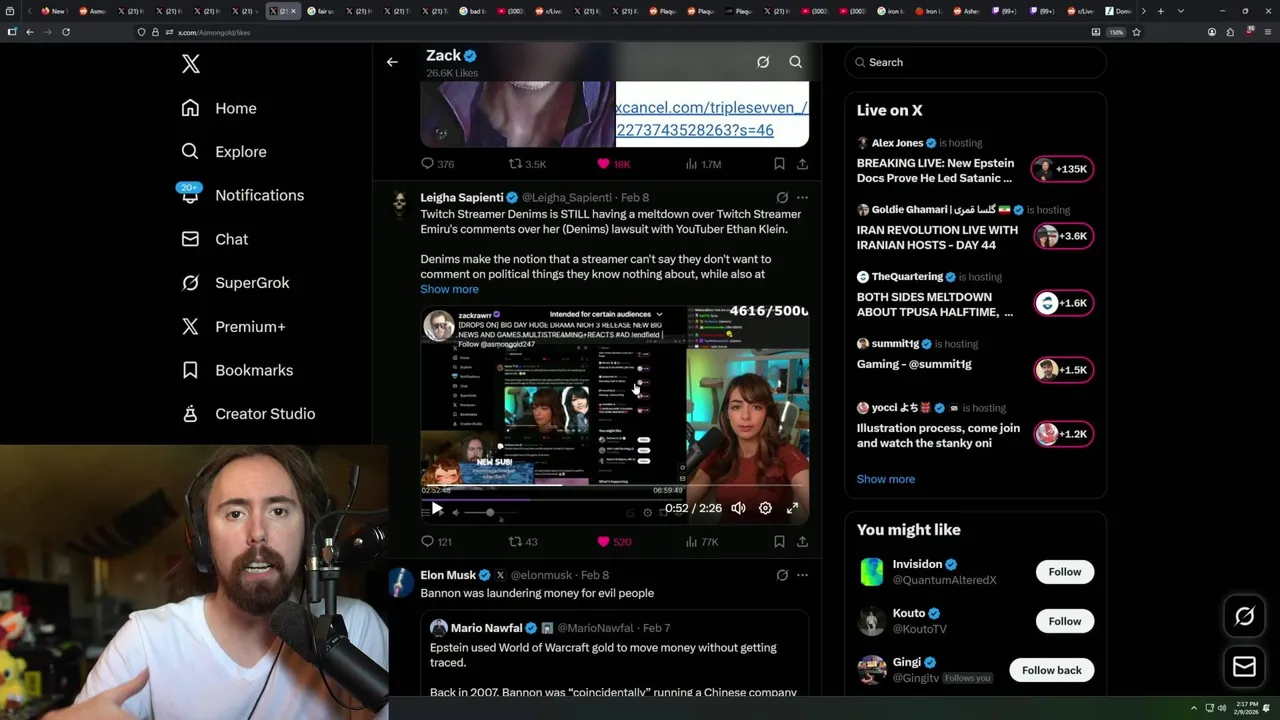This screenshot has height=720, width=1280.
Task: Open the system clock showing 2:17 PM
Action: point(1246,708)
